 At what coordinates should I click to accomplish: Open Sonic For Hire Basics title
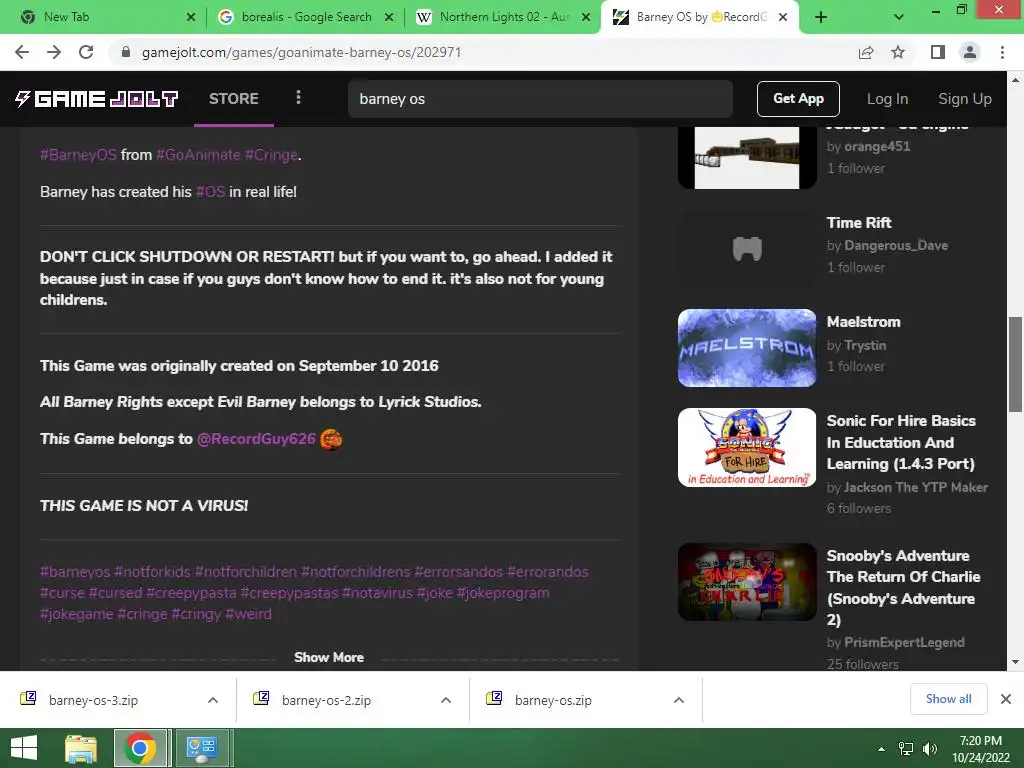click(x=901, y=442)
